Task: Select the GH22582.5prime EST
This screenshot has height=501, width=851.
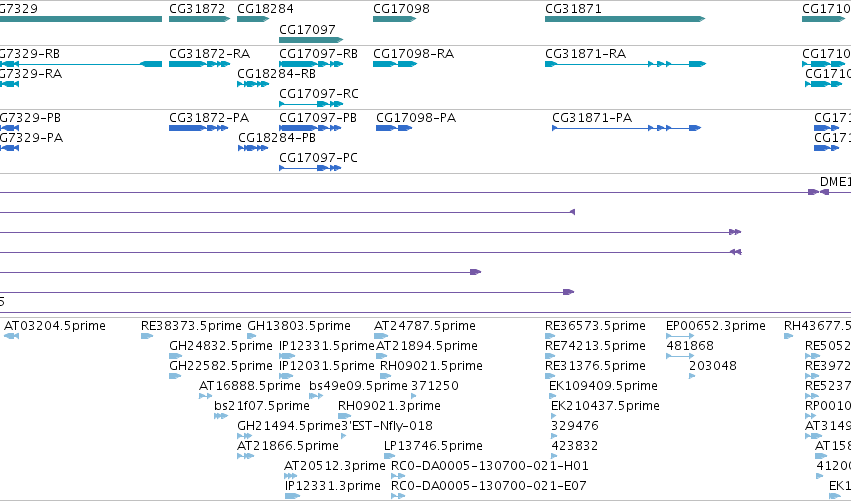Action: [175, 376]
